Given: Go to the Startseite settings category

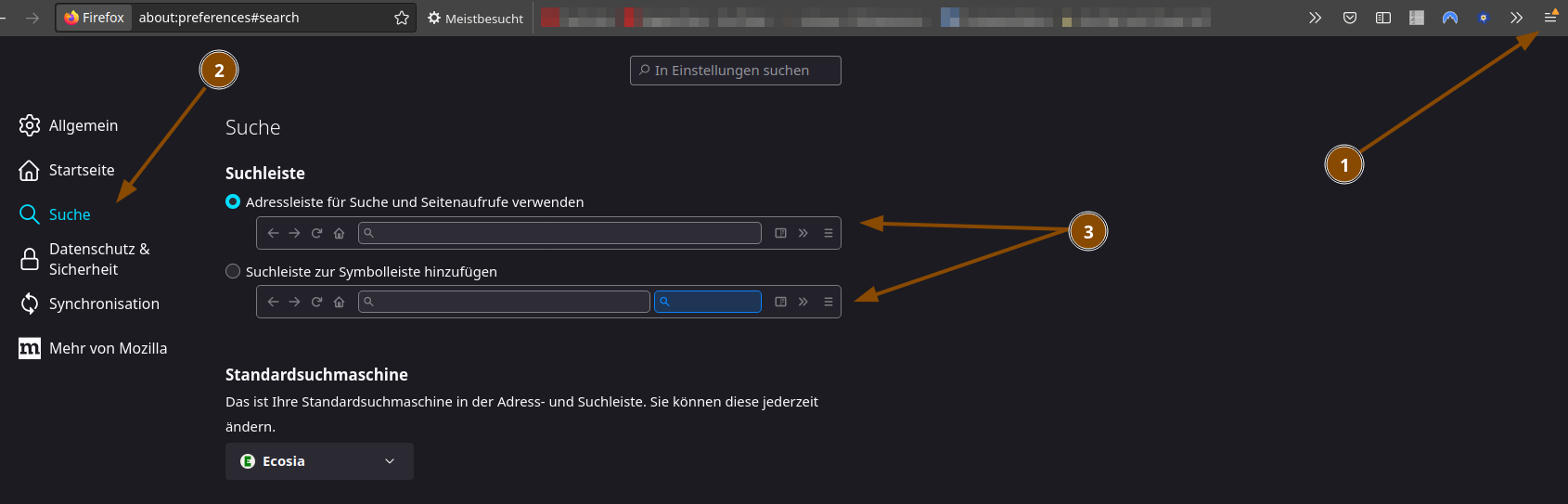Looking at the screenshot, I should 67,170.
